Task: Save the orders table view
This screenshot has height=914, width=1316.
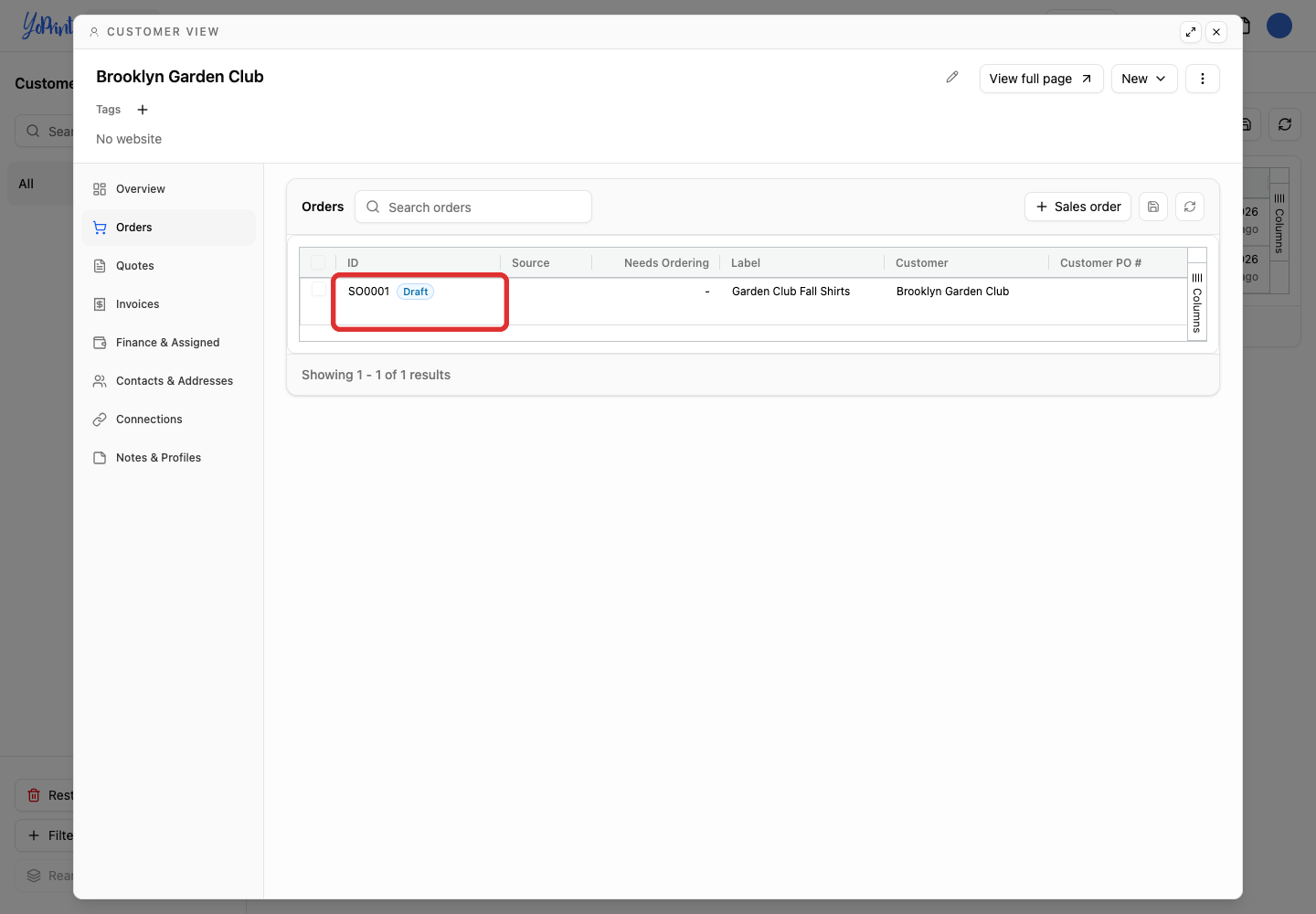Action: (1153, 207)
